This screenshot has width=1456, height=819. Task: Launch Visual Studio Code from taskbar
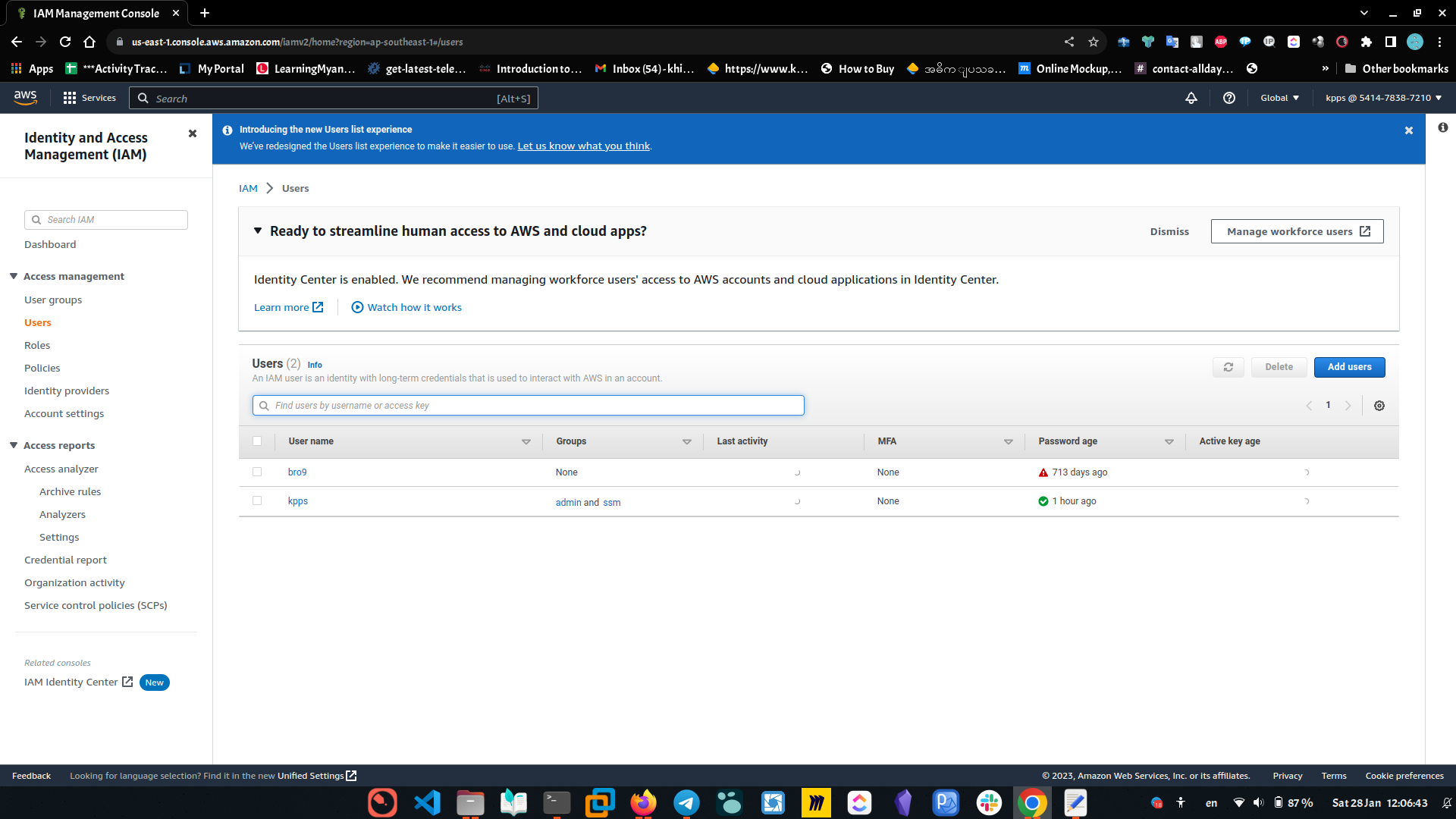(427, 802)
